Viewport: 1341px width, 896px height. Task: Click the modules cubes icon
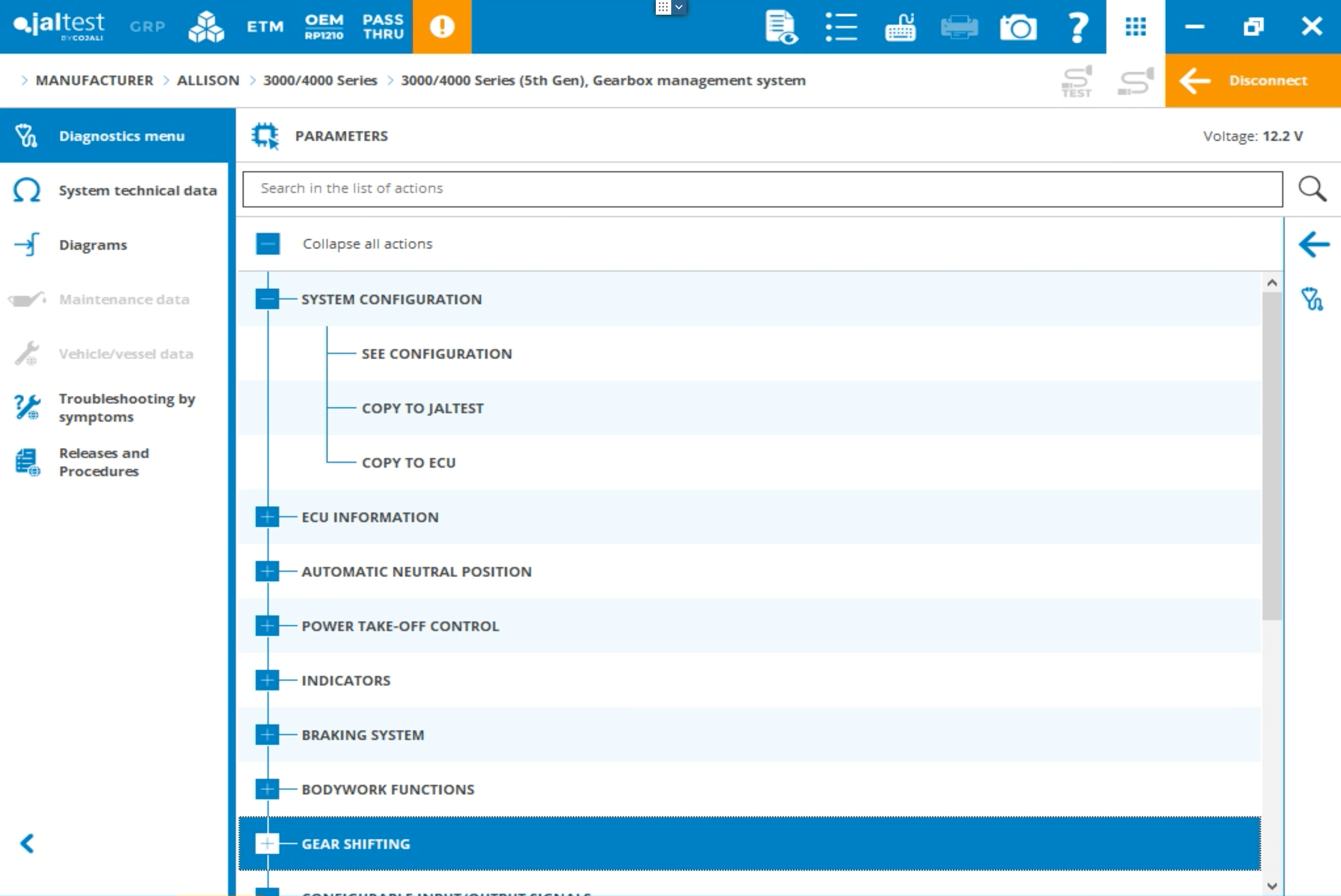pyautogui.click(x=206, y=27)
